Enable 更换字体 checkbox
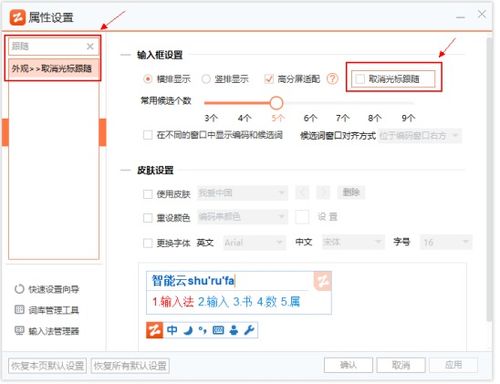Image resolution: width=500 pixels, height=384 pixels. [x=148, y=243]
